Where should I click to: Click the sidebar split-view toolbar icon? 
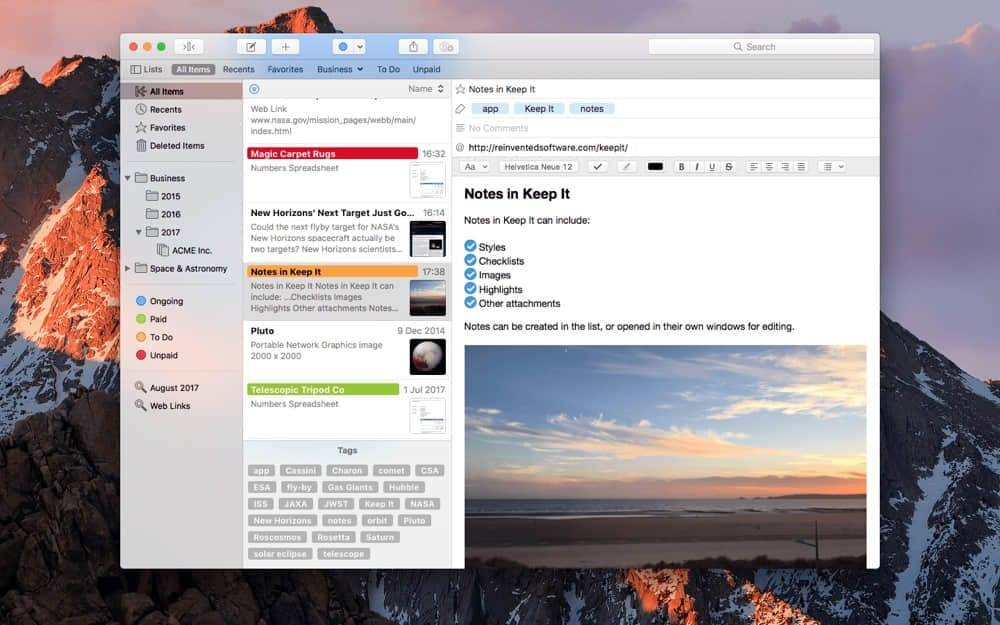pyautogui.click(x=189, y=47)
